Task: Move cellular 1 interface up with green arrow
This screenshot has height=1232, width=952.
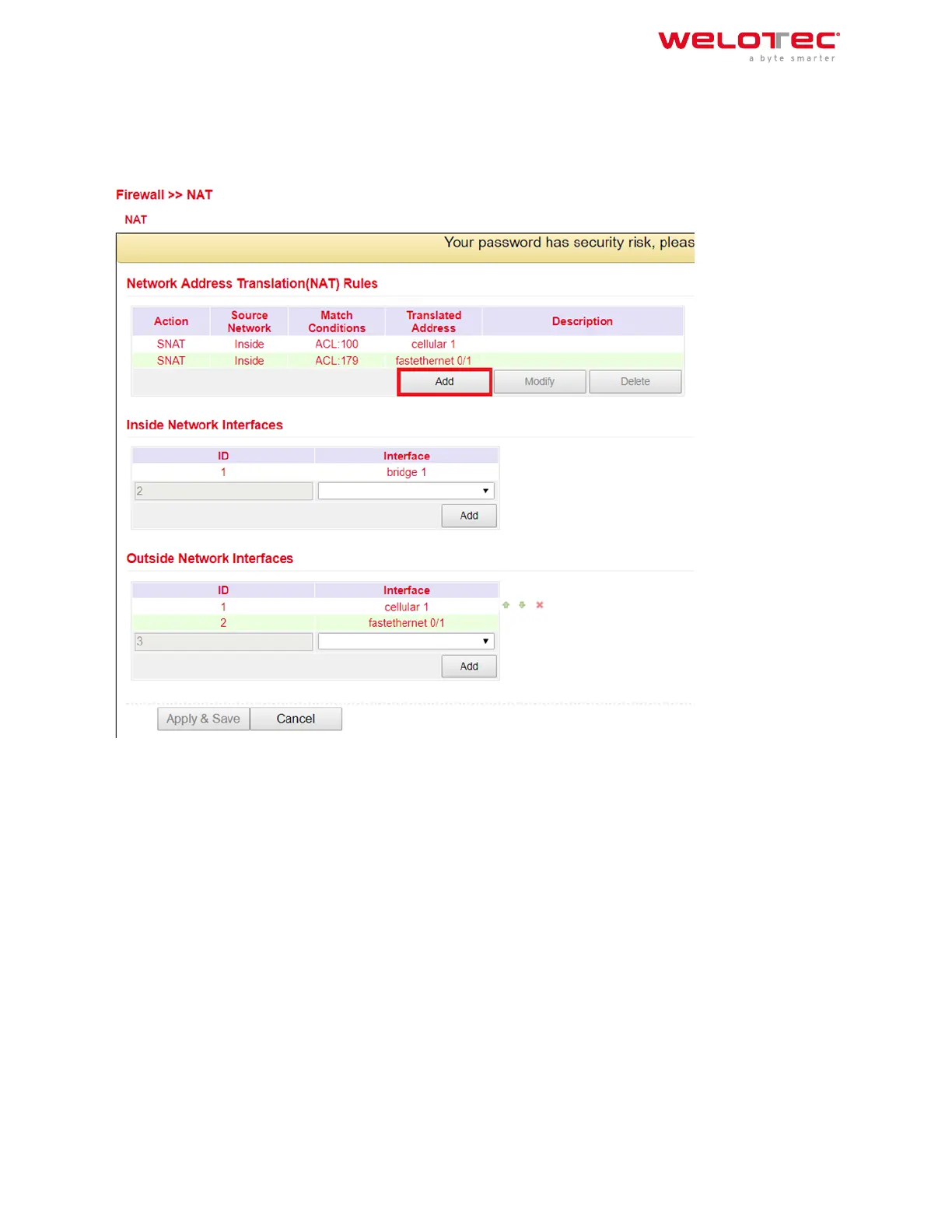Action: [506, 604]
